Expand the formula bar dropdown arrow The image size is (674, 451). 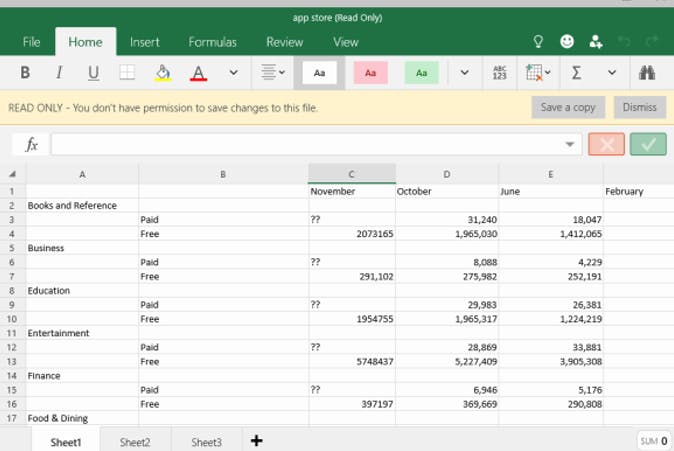click(x=570, y=144)
